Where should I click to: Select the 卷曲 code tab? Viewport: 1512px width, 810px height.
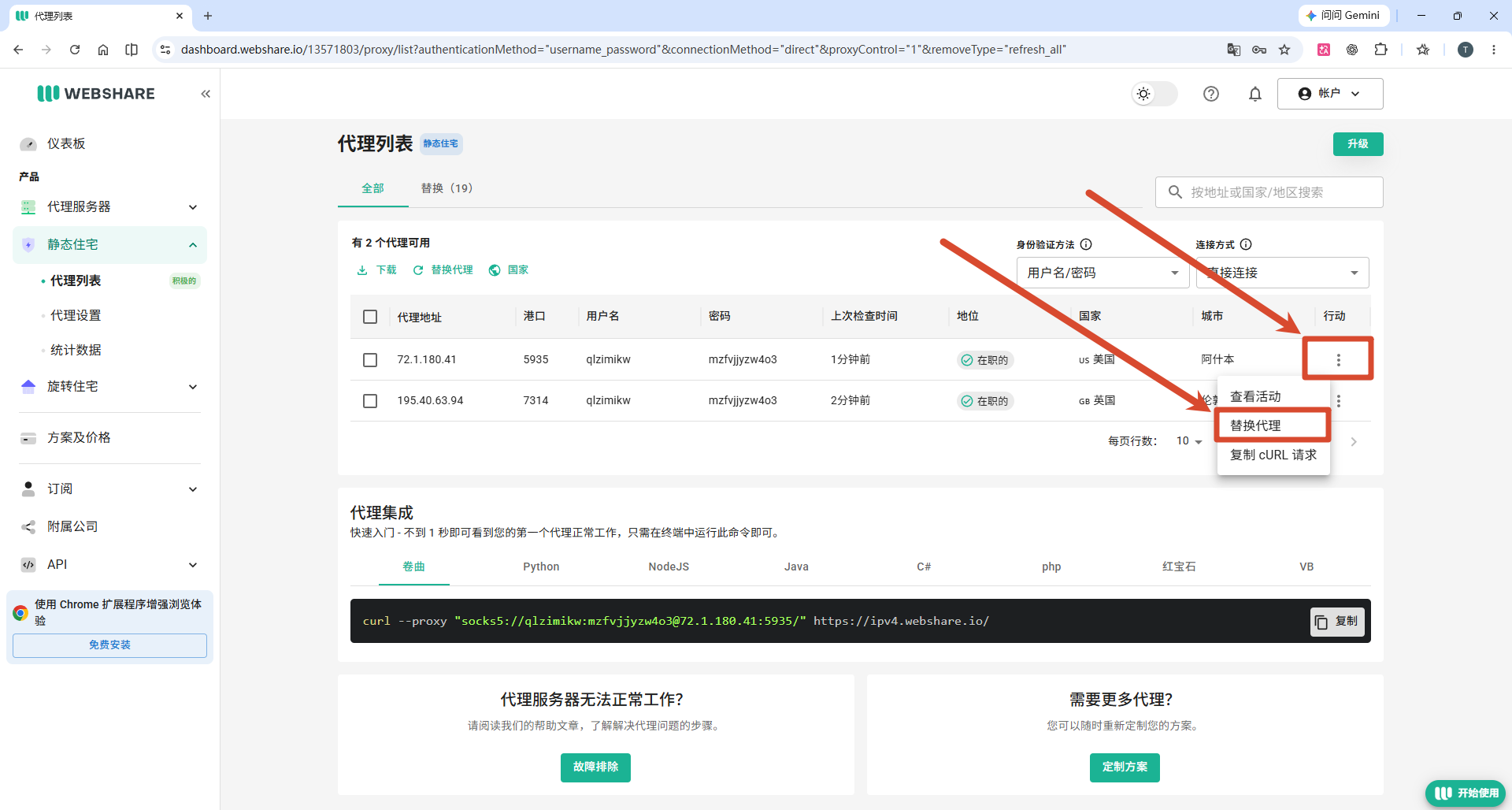click(413, 567)
